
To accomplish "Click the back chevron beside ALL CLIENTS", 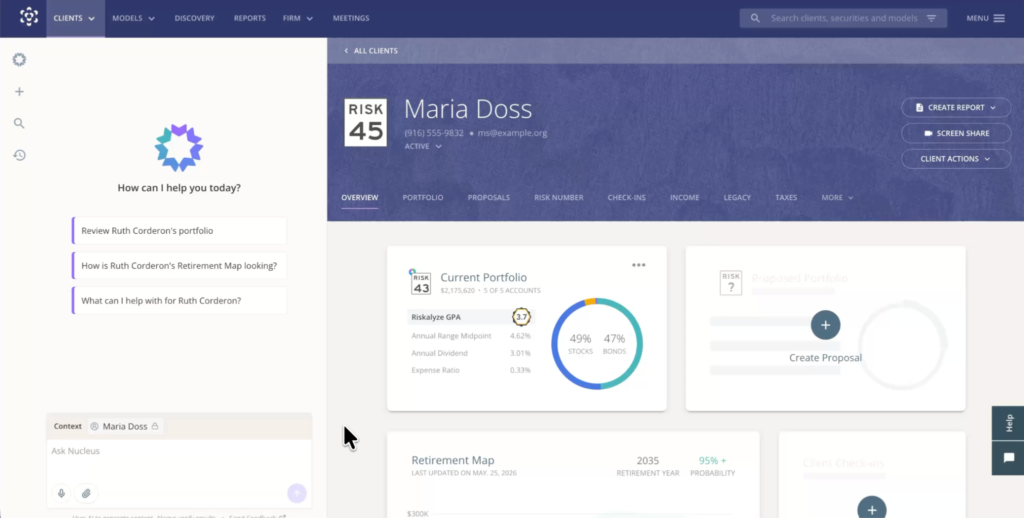I will click(346, 50).
